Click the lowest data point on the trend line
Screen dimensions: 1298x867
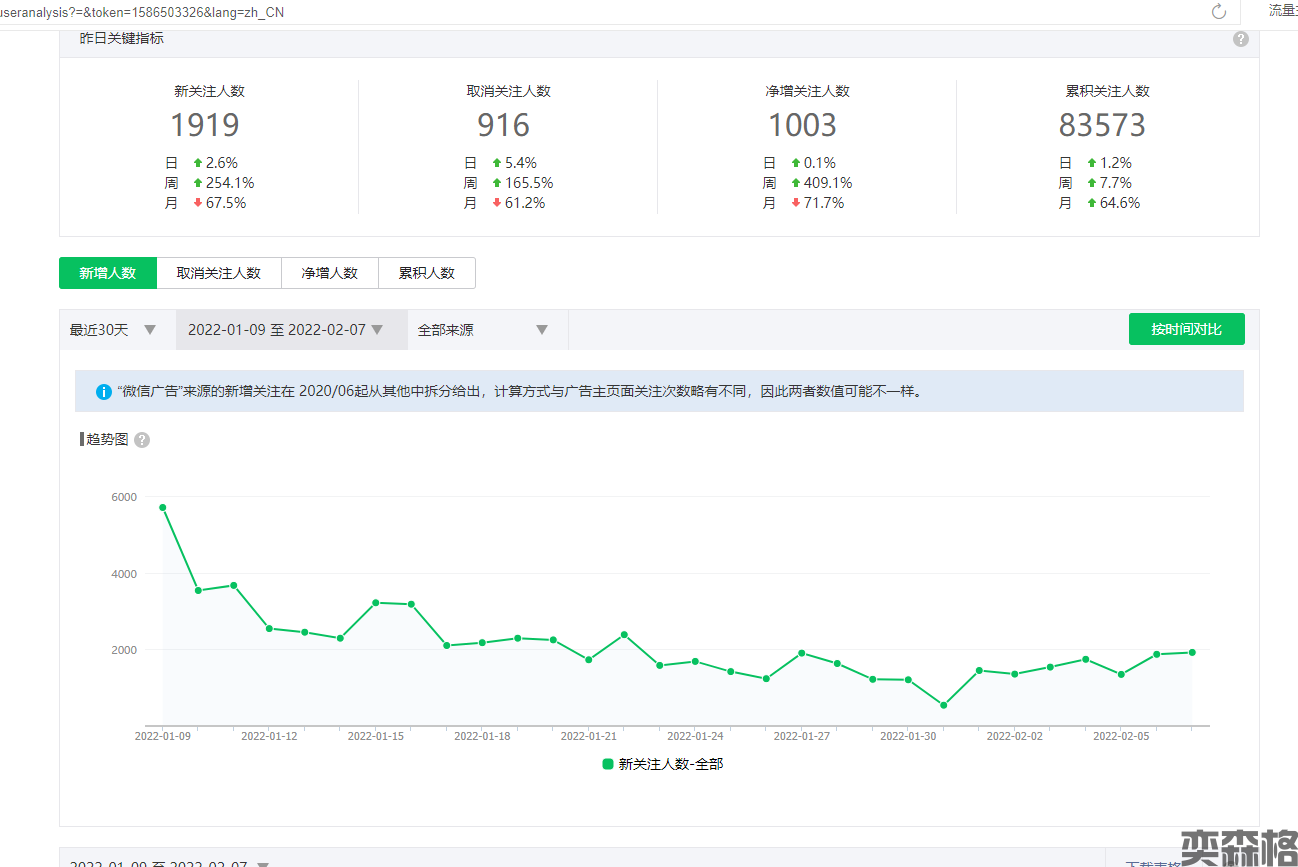(943, 705)
